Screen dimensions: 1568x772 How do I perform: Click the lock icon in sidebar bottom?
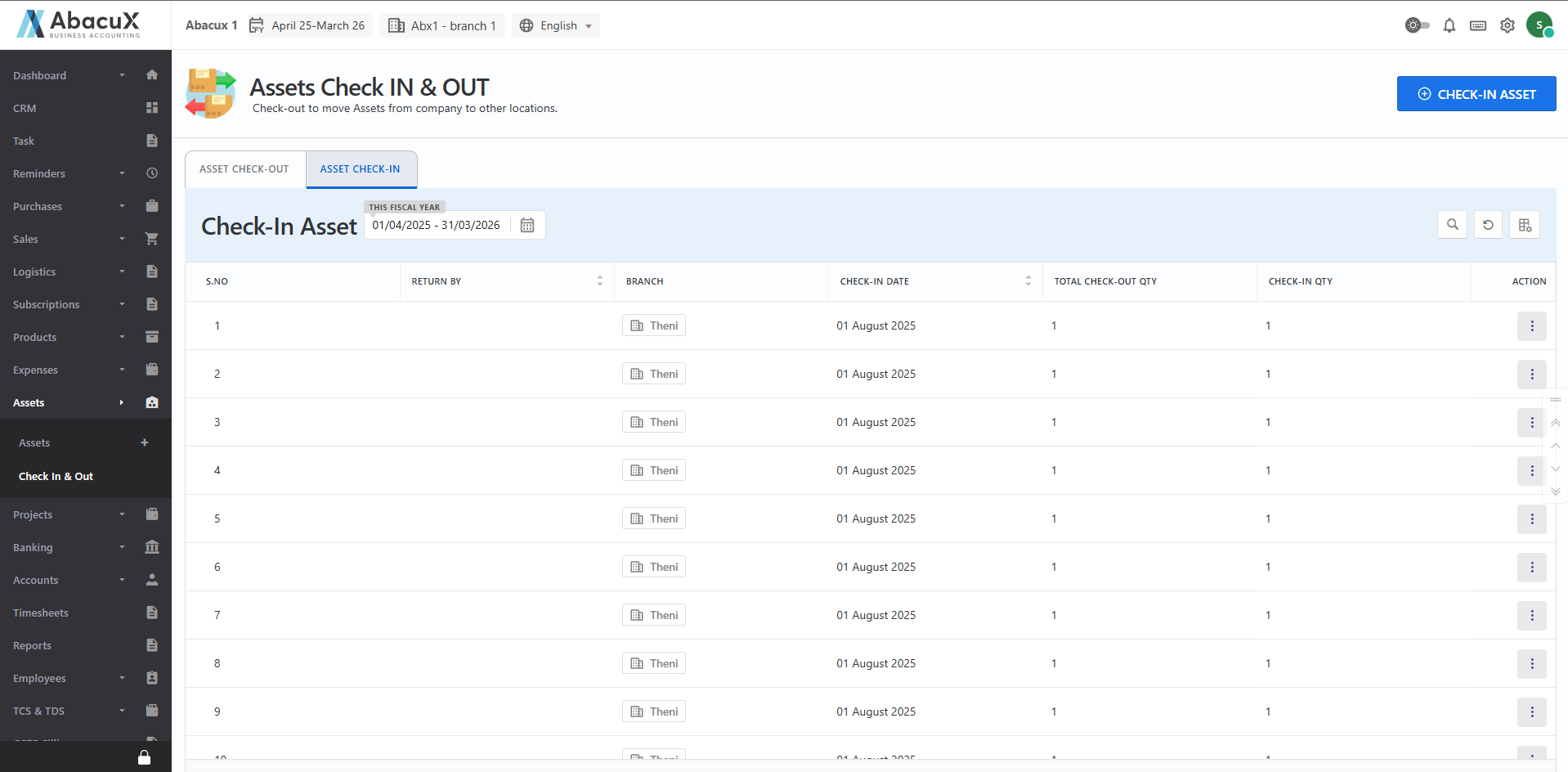[144, 757]
